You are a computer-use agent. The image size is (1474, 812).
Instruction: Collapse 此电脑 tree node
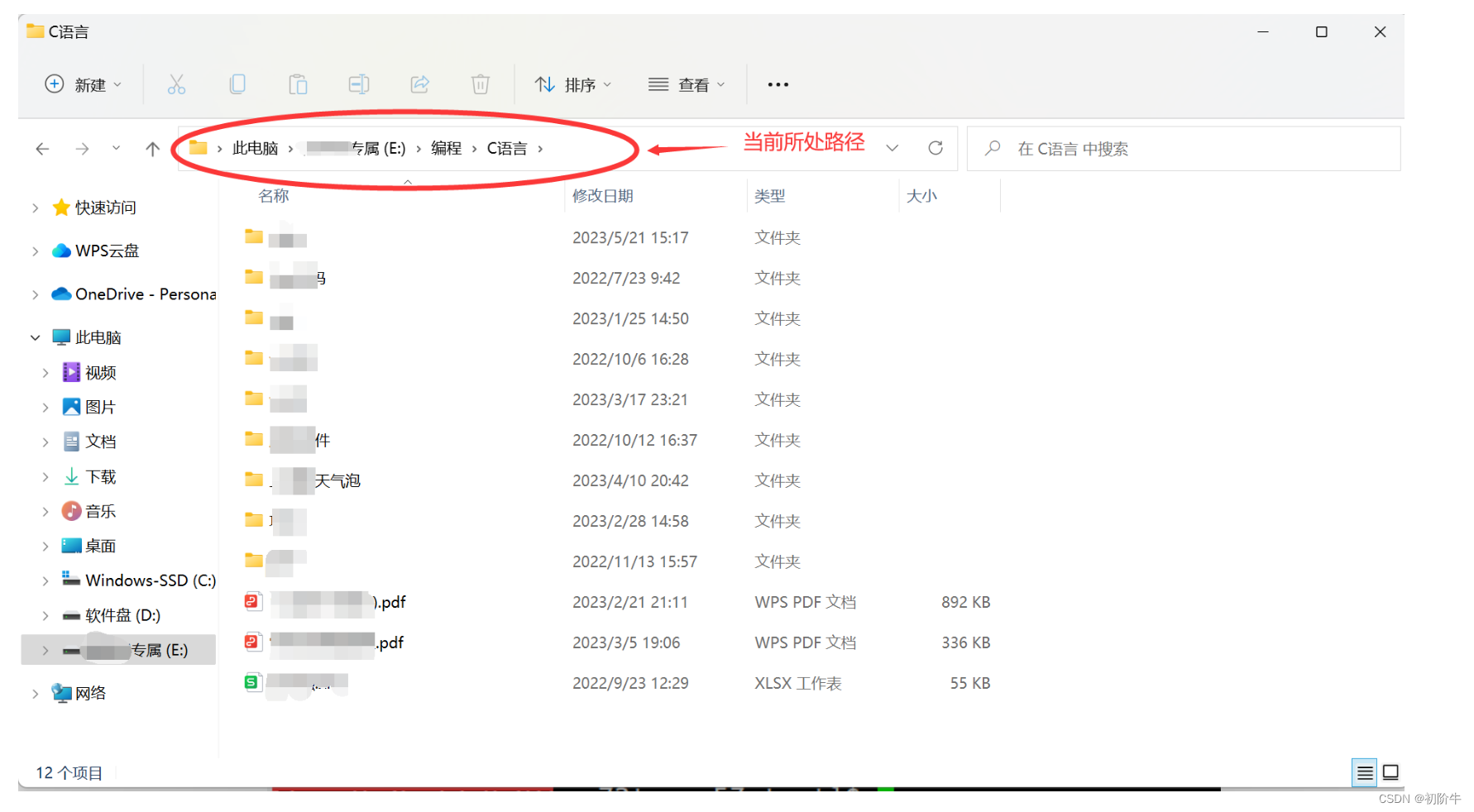(35, 337)
